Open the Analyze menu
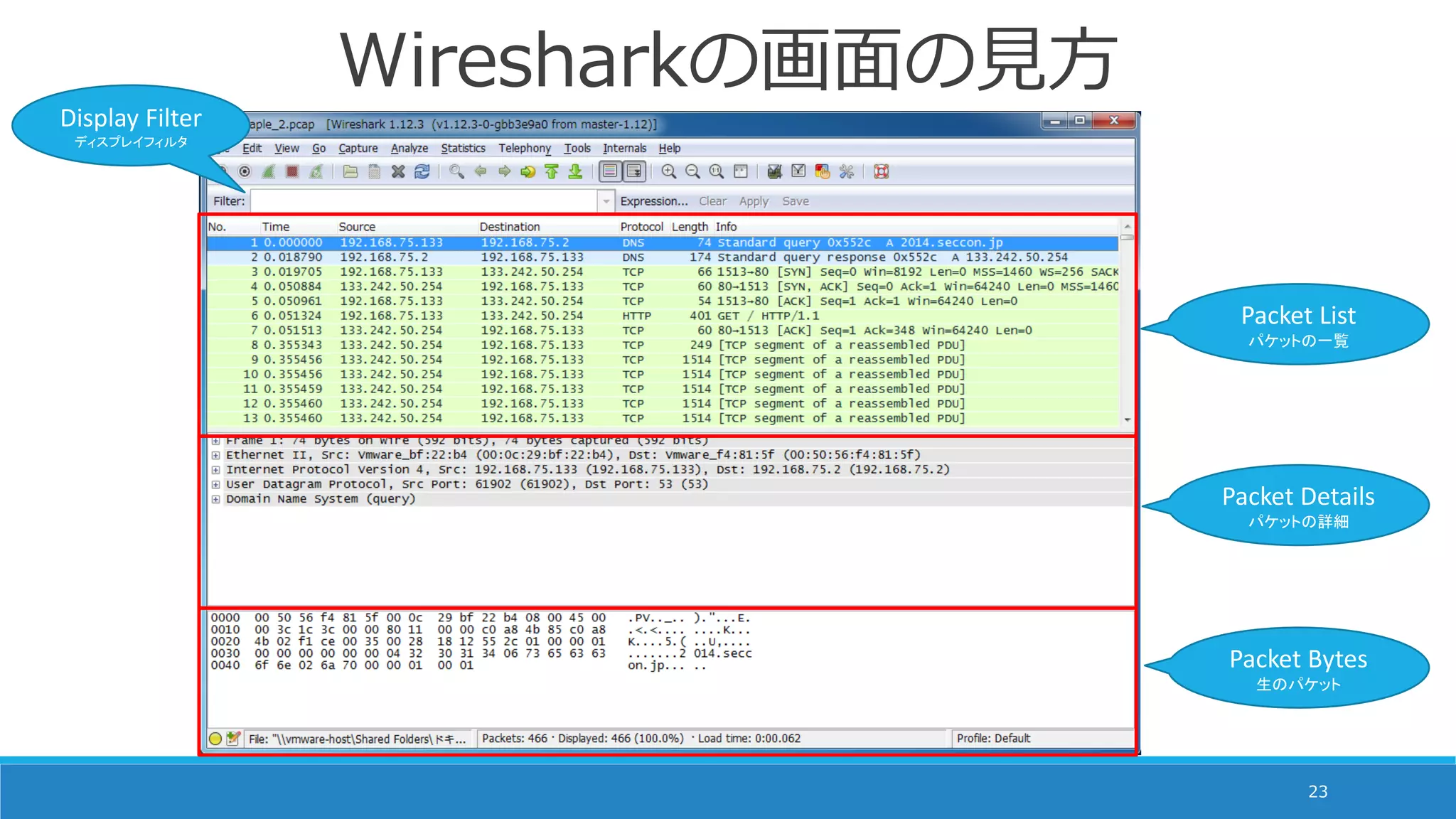 coord(409,149)
